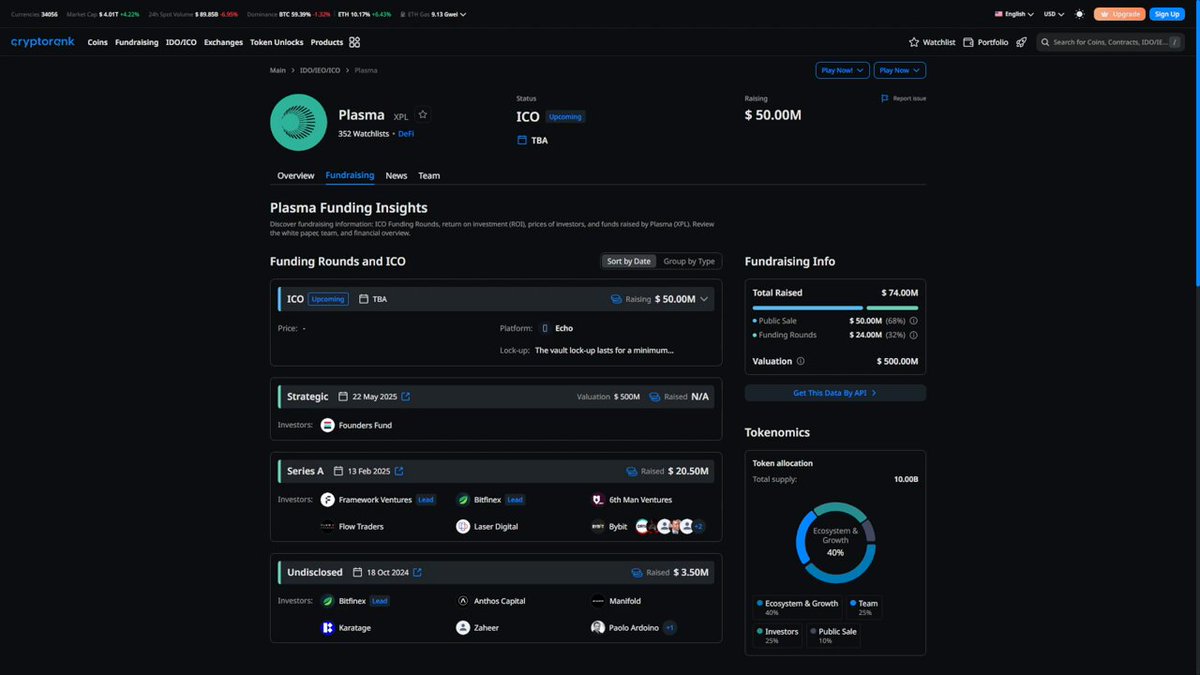Viewport: 1200px width, 675px height.
Task: Click Zaheer avatar icon
Action: pyautogui.click(x=463, y=628)
